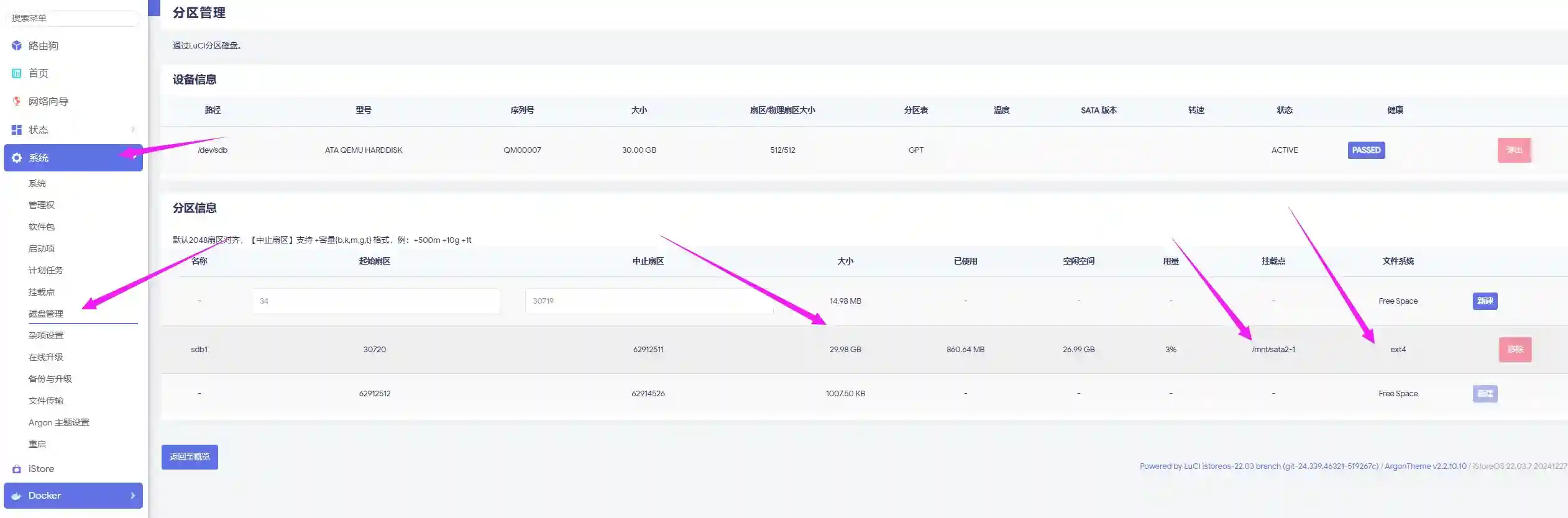Click the 状态 grid icon
The image size is (1568, 518).
click(x=17, y=130)
